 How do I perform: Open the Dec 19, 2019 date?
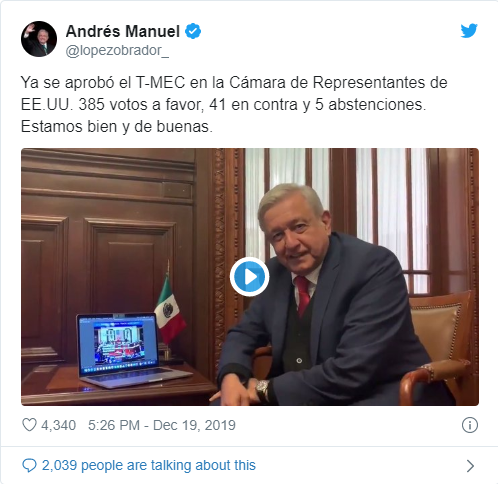click(x=194, y=425)
